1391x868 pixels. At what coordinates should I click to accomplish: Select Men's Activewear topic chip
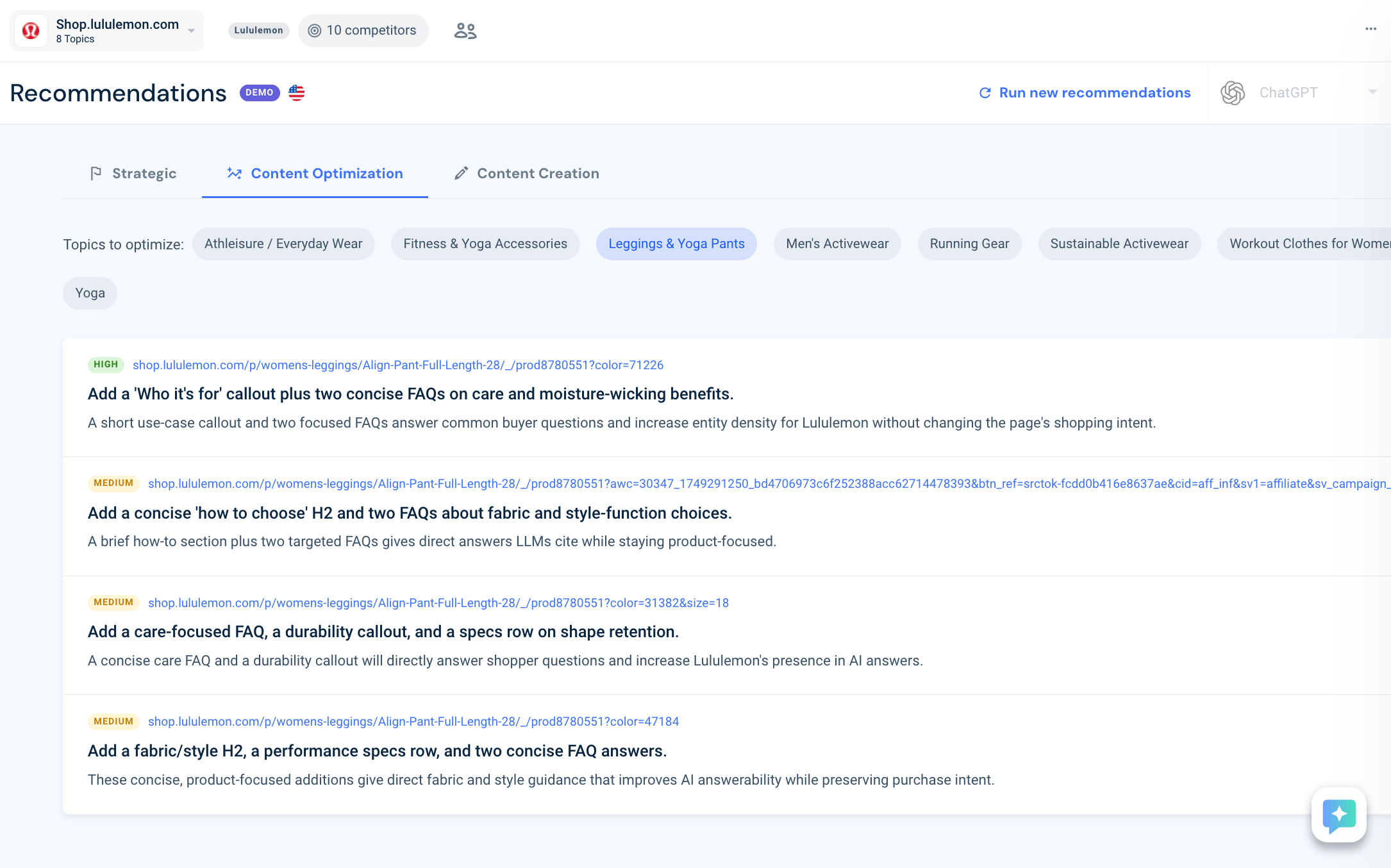pyautogui.click(x=837, y=244)
